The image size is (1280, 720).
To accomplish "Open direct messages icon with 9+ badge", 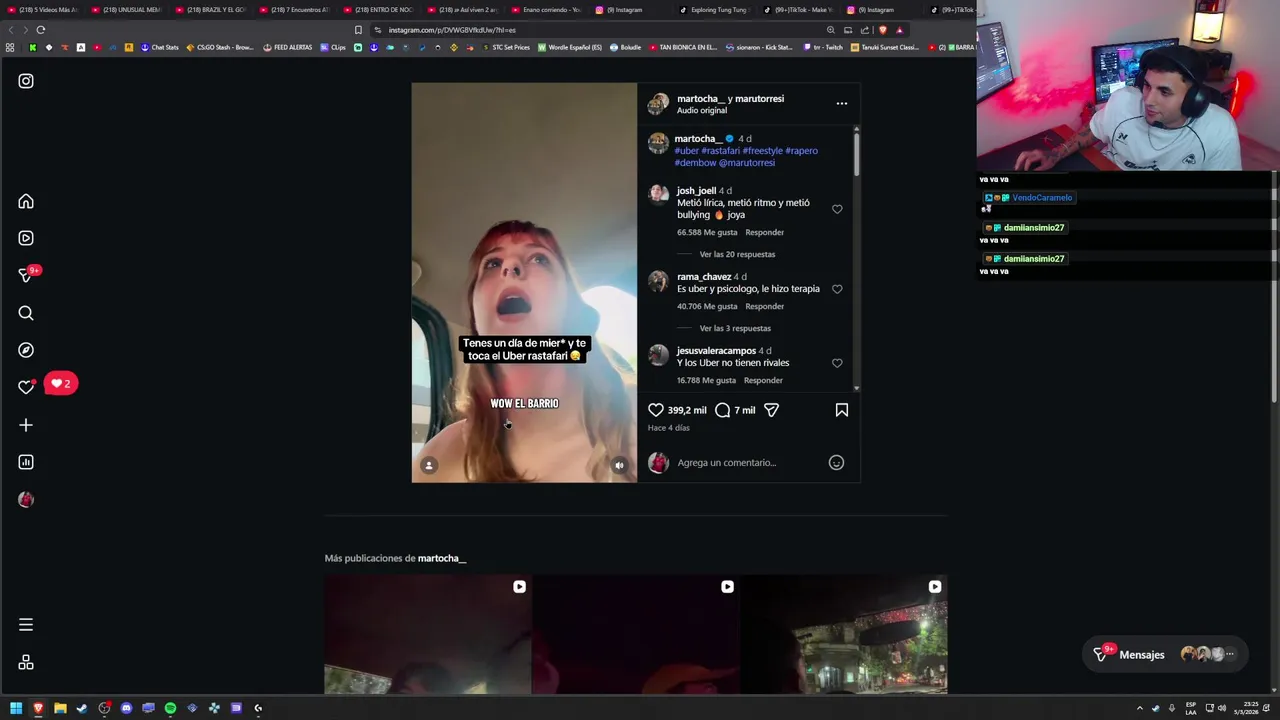I will click(26, 275).
